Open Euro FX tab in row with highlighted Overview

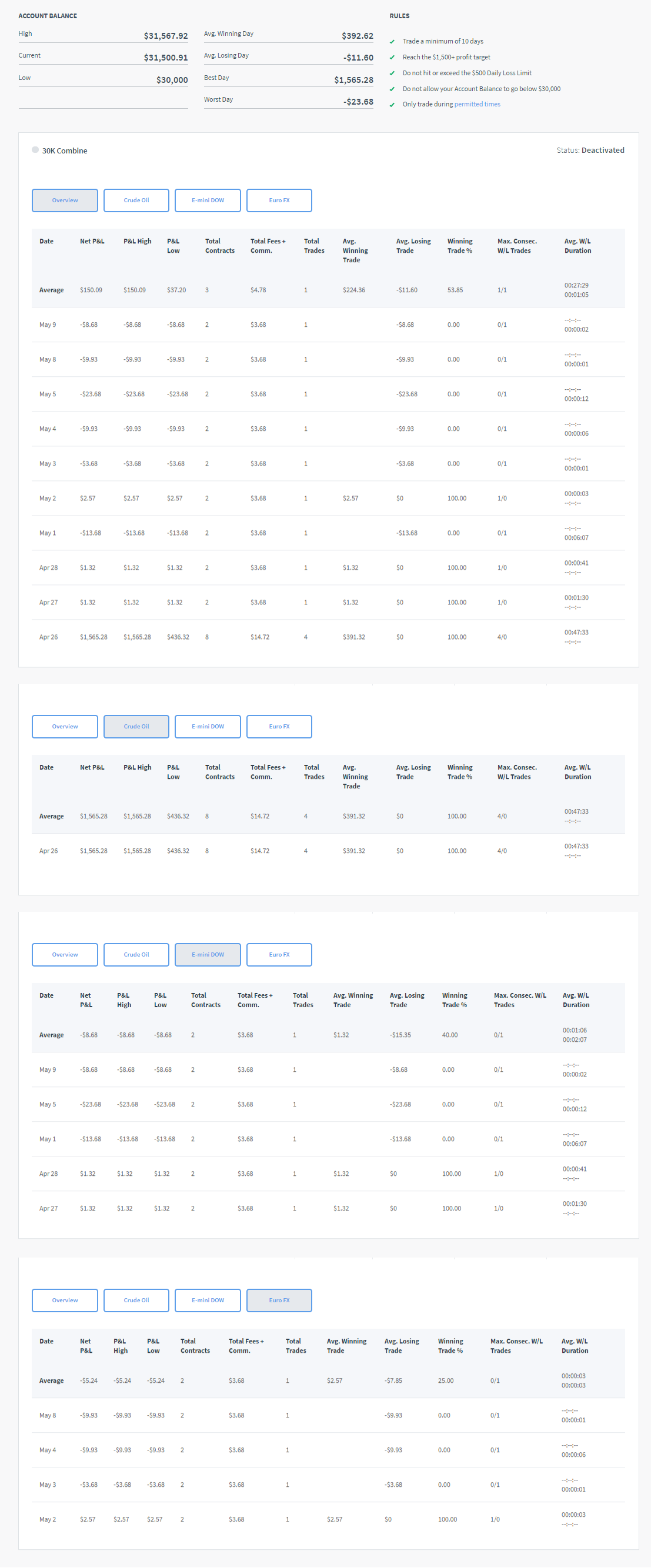tap(279, 200)
